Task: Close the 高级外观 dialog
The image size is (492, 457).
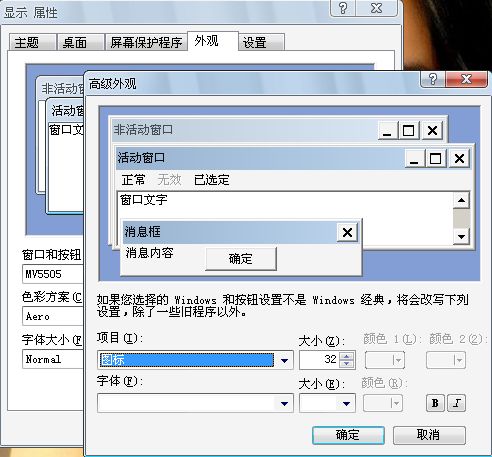Action: pyautogui.click(x=466, y=79)
